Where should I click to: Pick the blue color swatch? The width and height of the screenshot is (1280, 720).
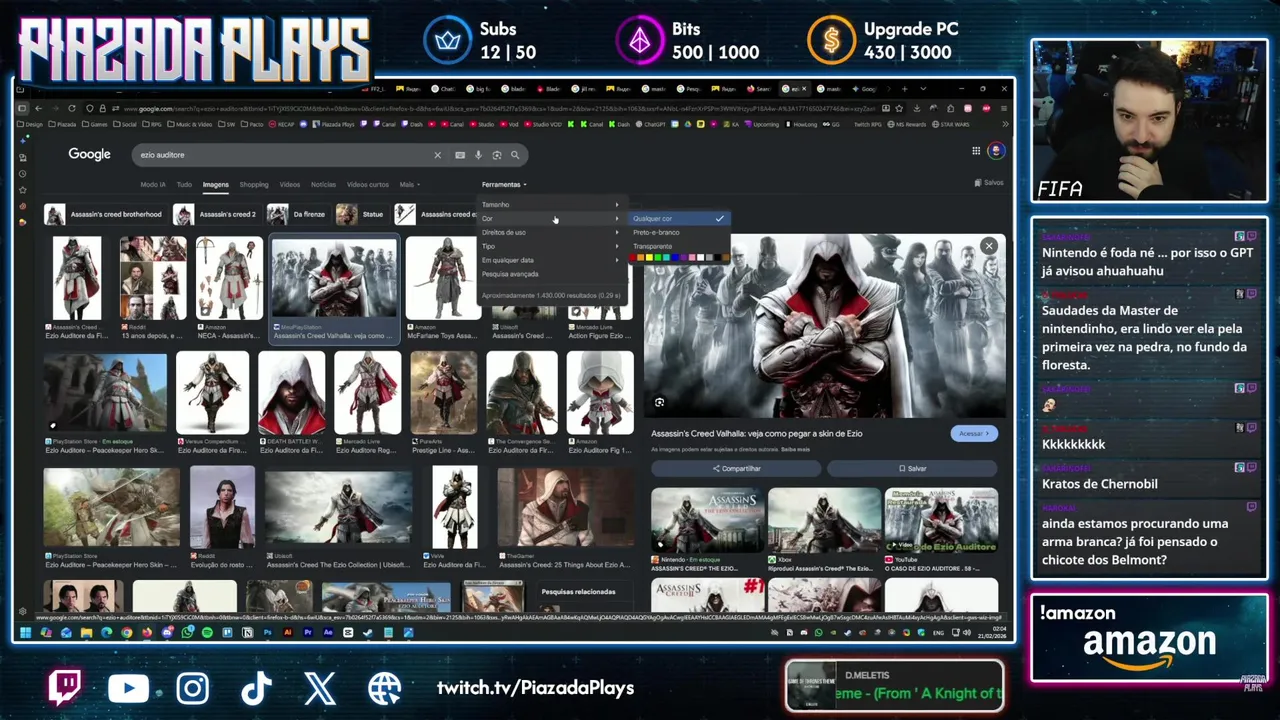click(675, 257)
